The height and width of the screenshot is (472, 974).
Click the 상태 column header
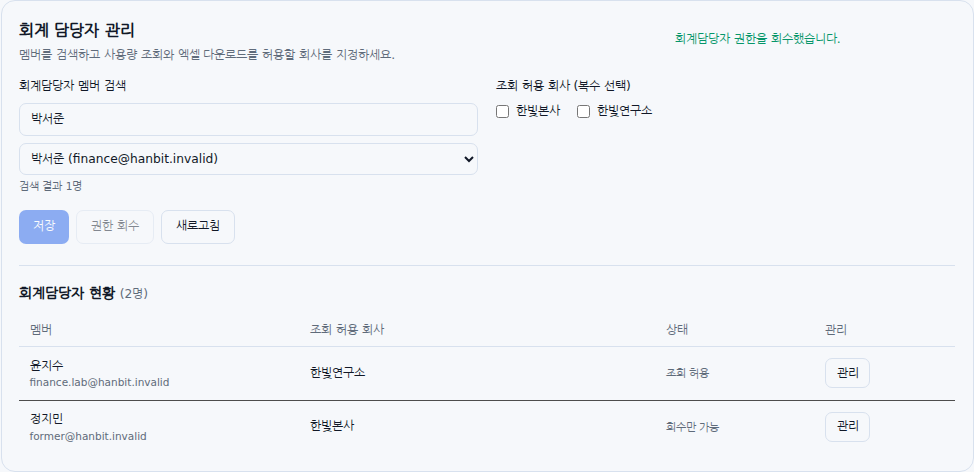[677, 330]
